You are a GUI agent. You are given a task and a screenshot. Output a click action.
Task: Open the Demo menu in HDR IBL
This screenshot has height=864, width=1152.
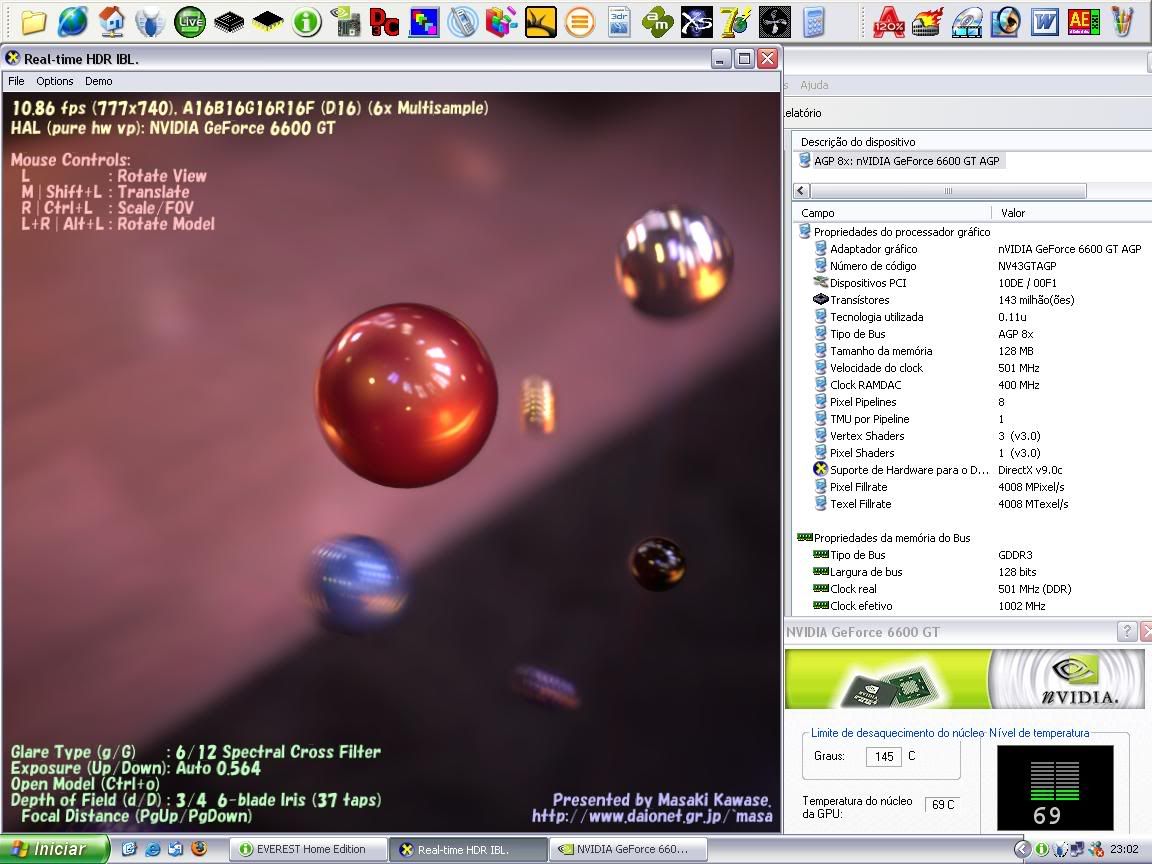tap(98, 81)
